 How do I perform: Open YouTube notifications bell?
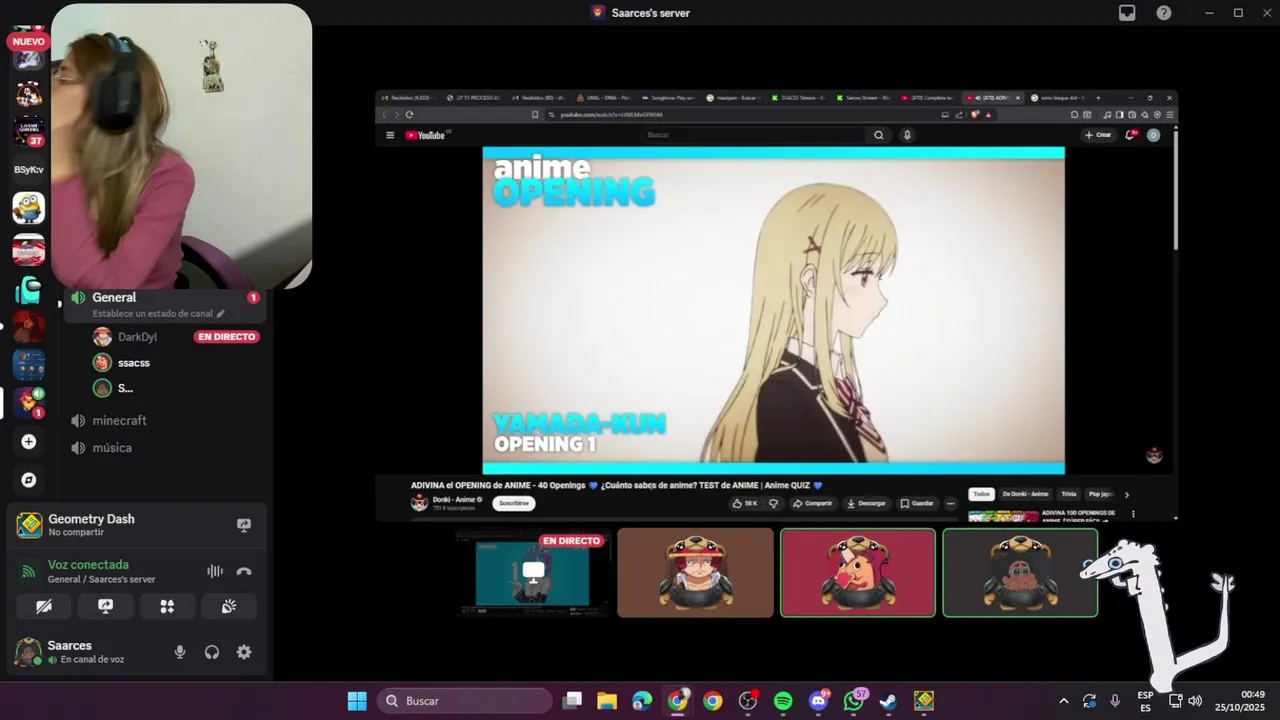pyautogui.click(x=1131, y=135)
